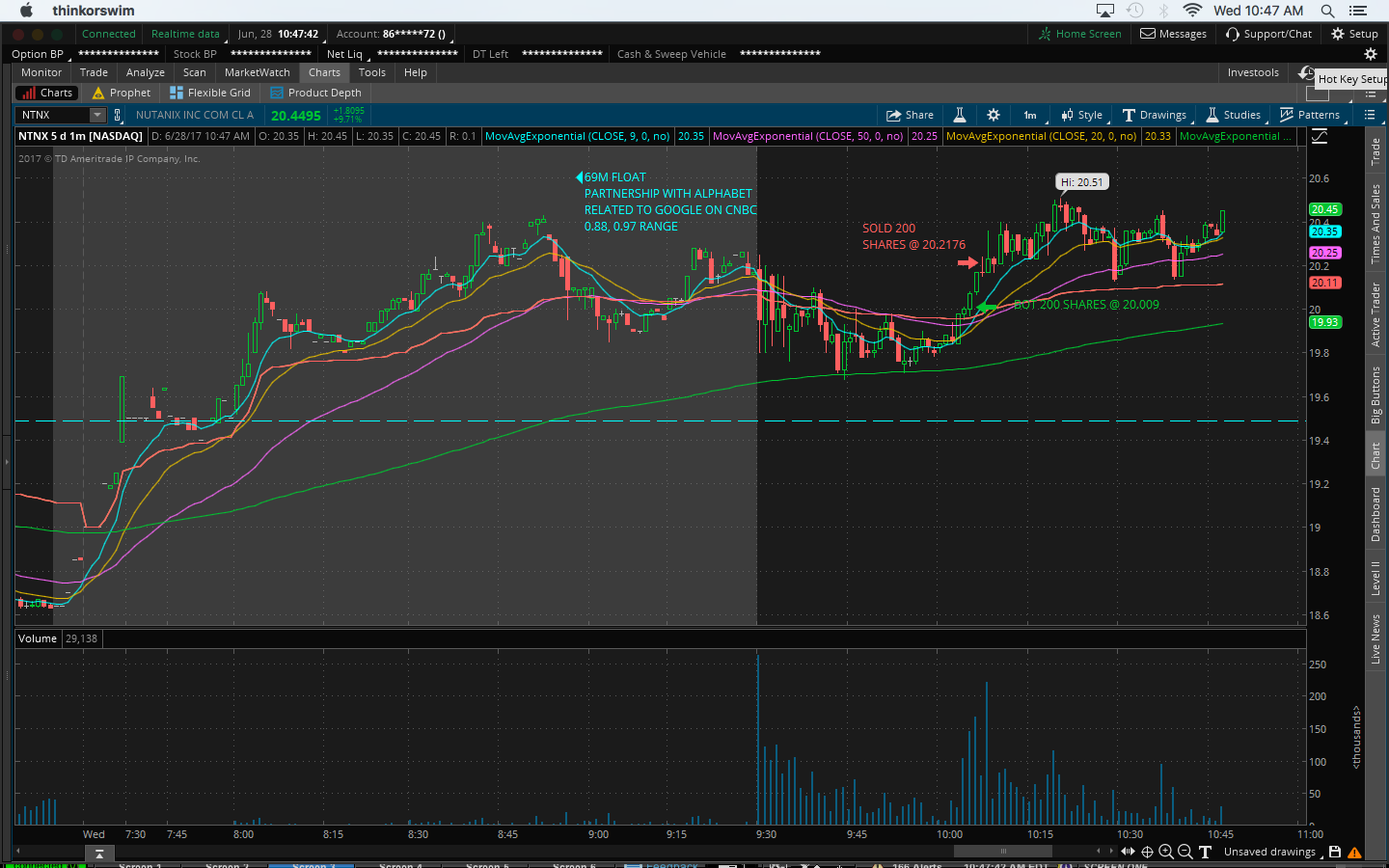Open the chart Style menu
Screen dimensions: 1389x868
pos(1082,115)
